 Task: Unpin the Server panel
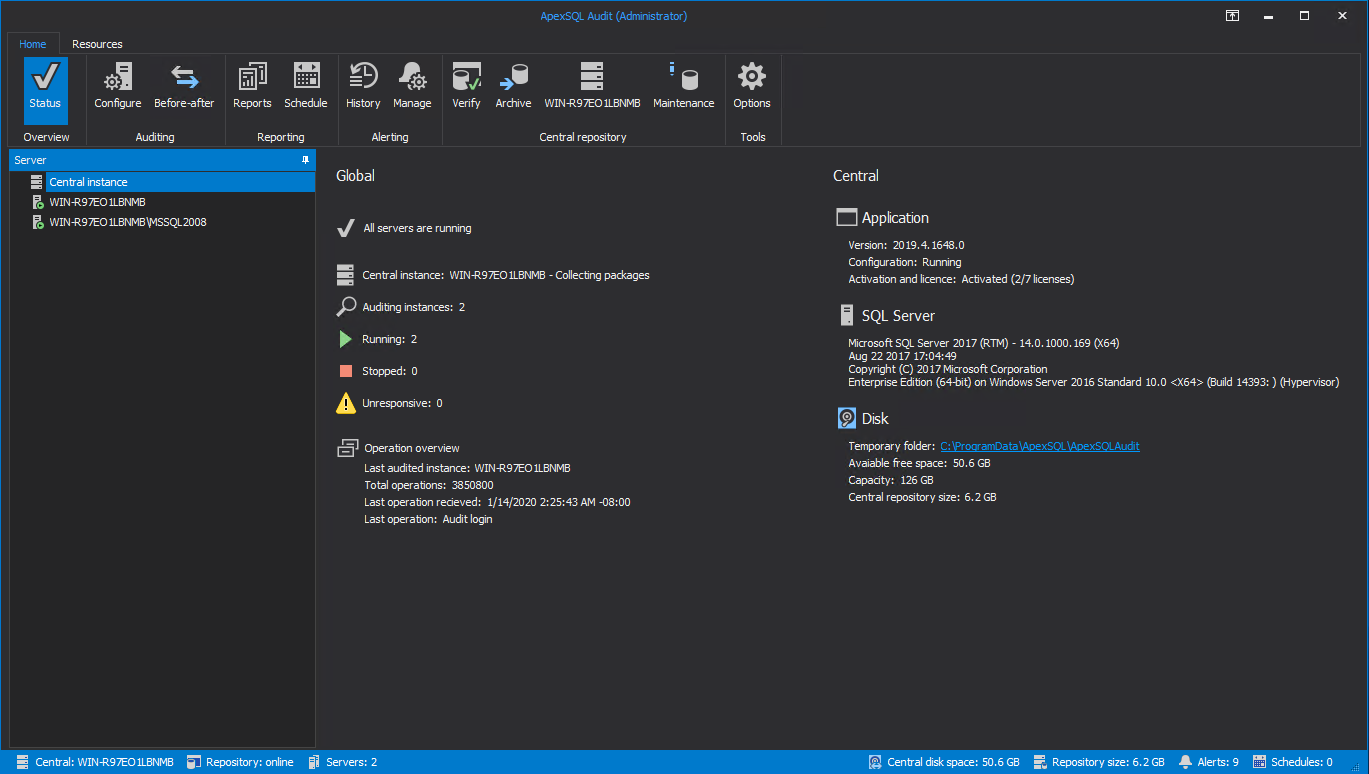click(306, 160)
